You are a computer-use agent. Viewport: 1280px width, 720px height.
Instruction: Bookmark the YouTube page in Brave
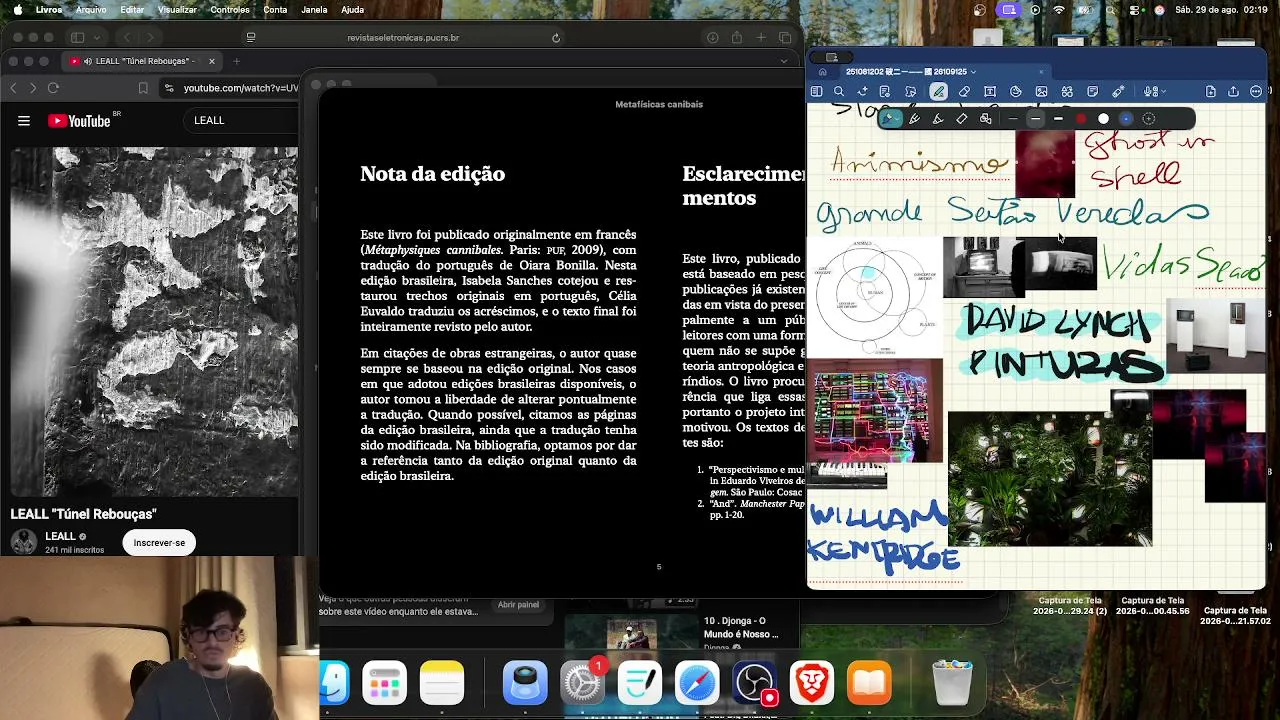[143, 88]
